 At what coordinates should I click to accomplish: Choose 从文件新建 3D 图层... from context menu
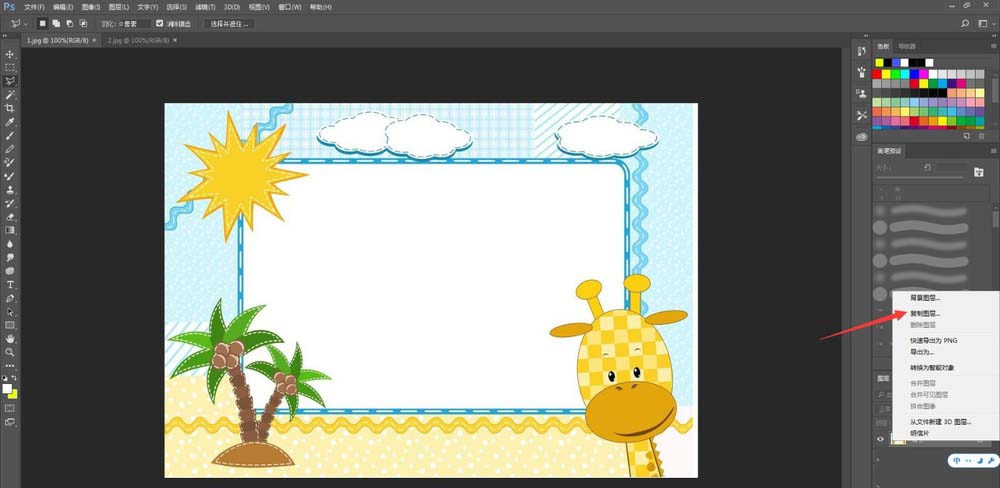(941, 422)
